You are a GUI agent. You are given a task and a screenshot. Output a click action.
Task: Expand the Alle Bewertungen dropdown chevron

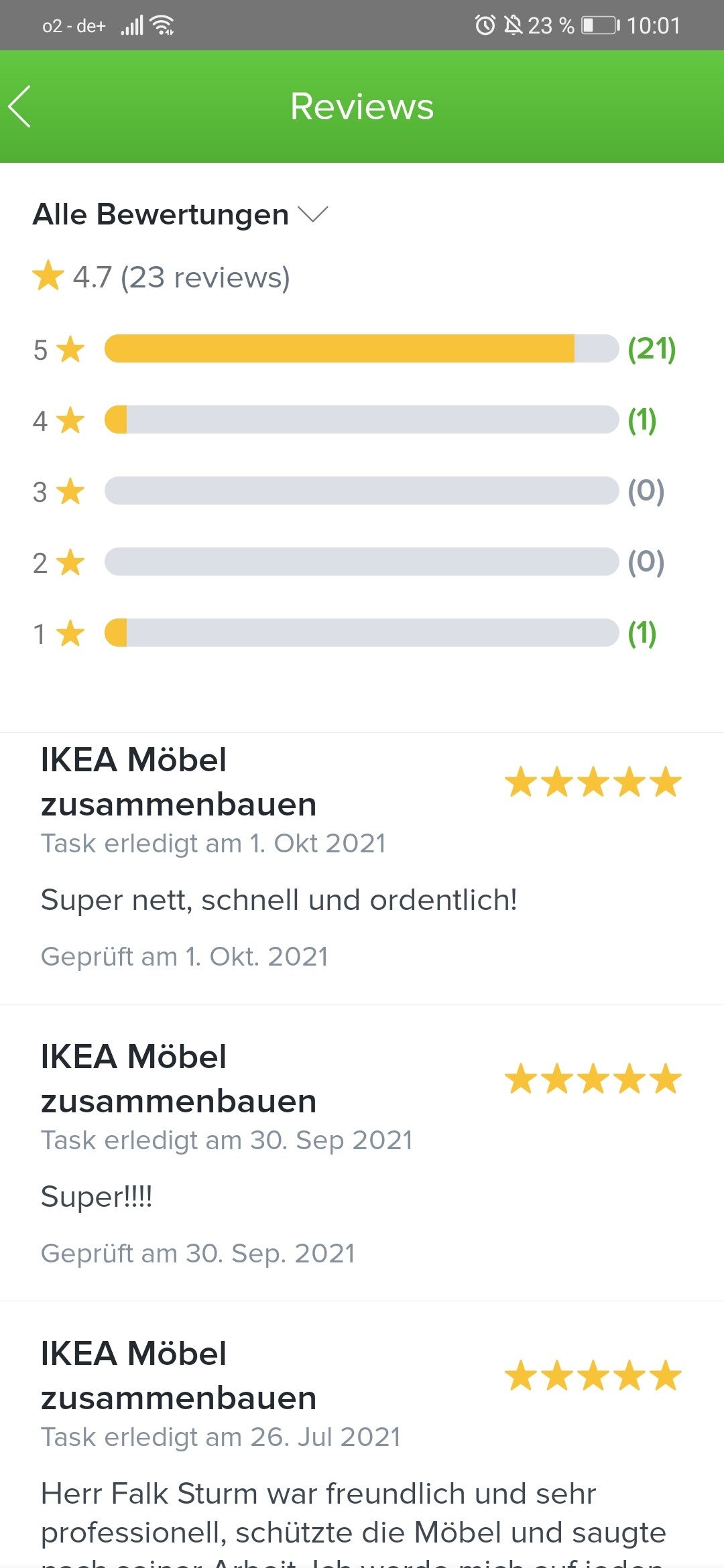[x=313, y=214]
